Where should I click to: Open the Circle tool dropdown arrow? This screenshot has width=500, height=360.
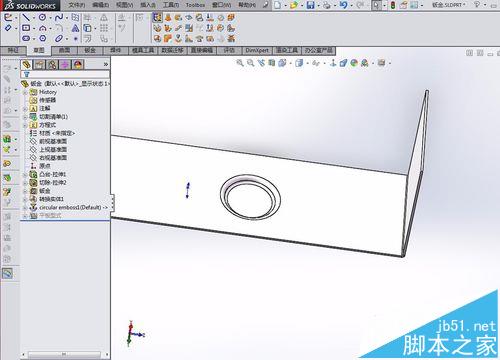(x=50, y=18)
